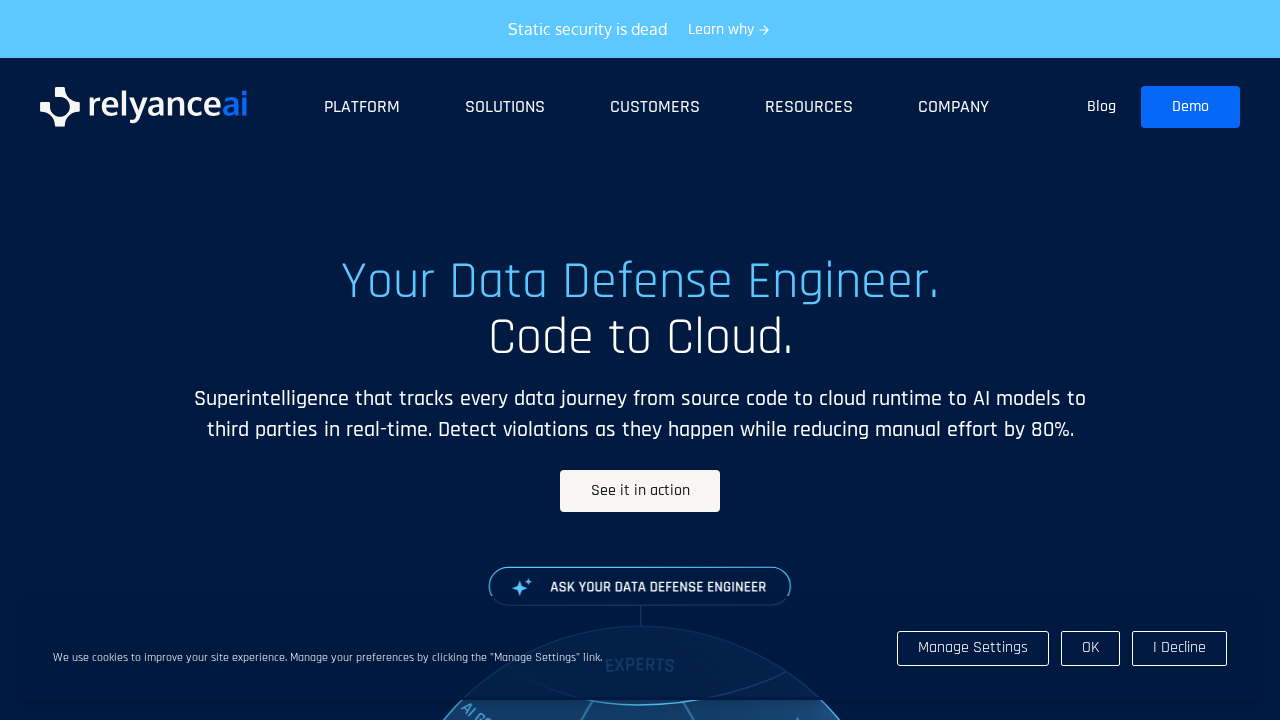The width and height of the screenshot is (1280, 720).
Task: Open the 'Learn why' banner link
Action: (728, 30)
